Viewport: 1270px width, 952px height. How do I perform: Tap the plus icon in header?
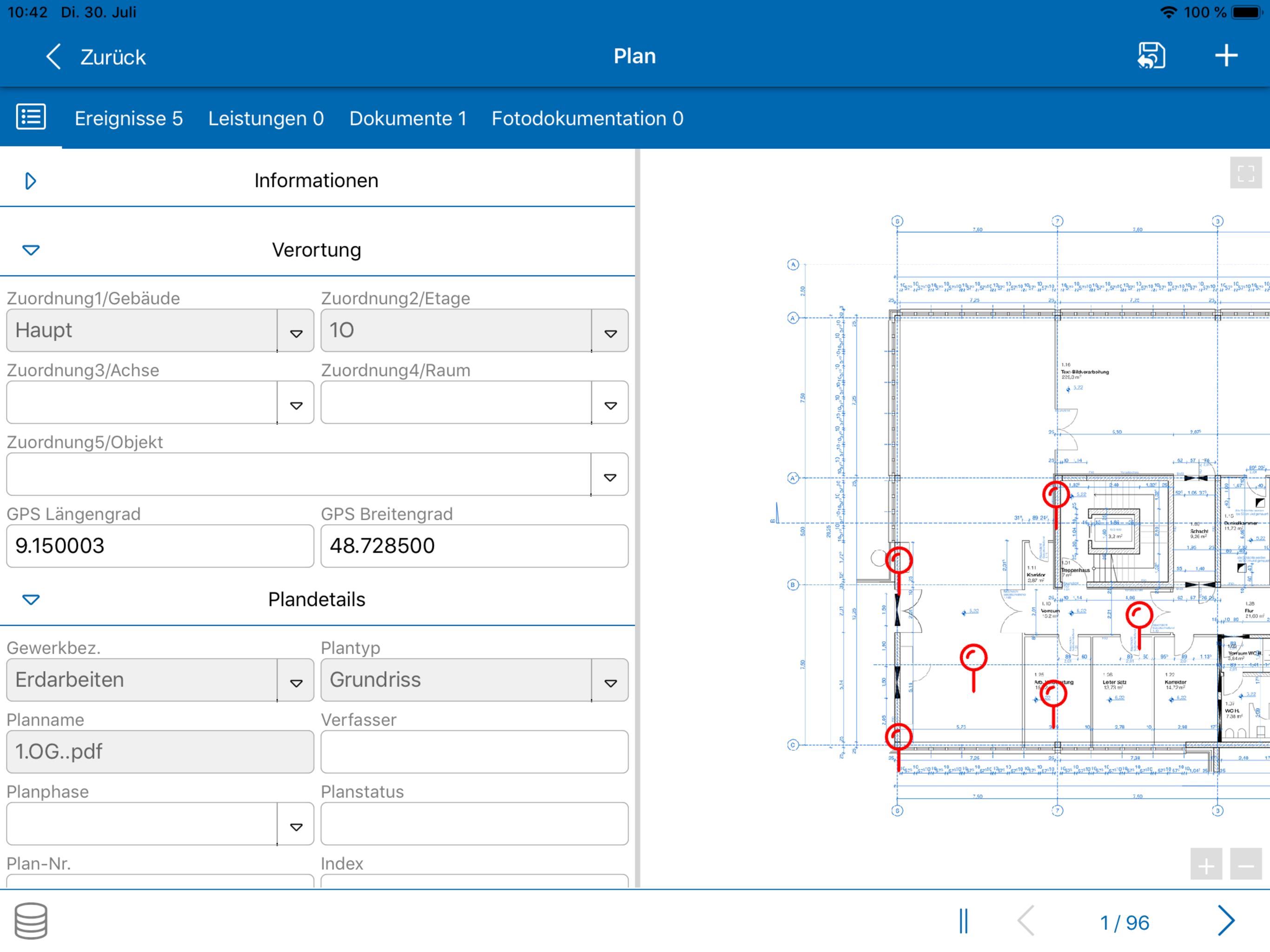[1226, 56]
